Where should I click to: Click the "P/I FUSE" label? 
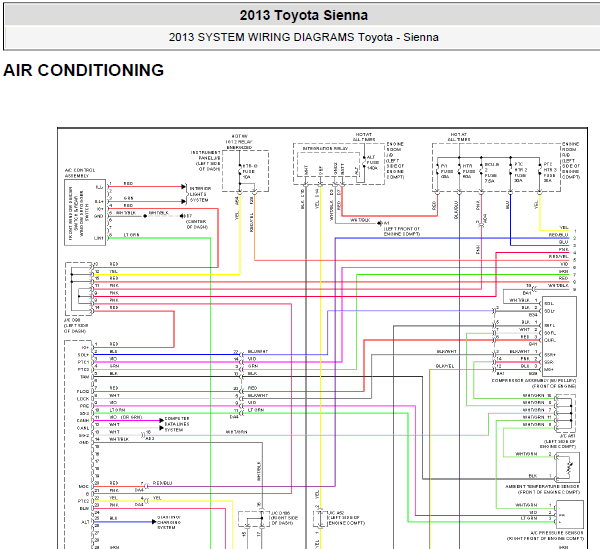click(446, 171)
